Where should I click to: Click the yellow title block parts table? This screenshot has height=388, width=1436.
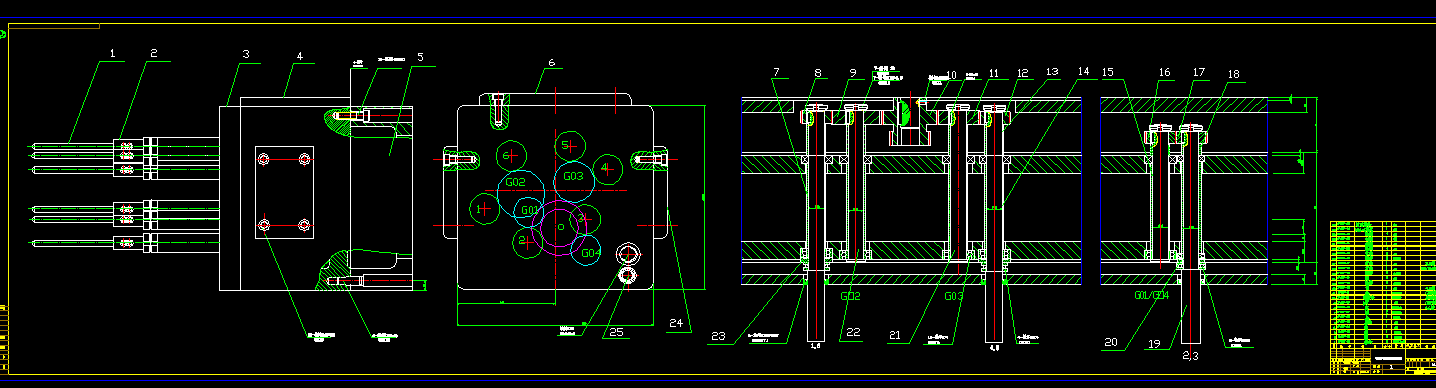pyautogui.click(x=1382, y=298)
